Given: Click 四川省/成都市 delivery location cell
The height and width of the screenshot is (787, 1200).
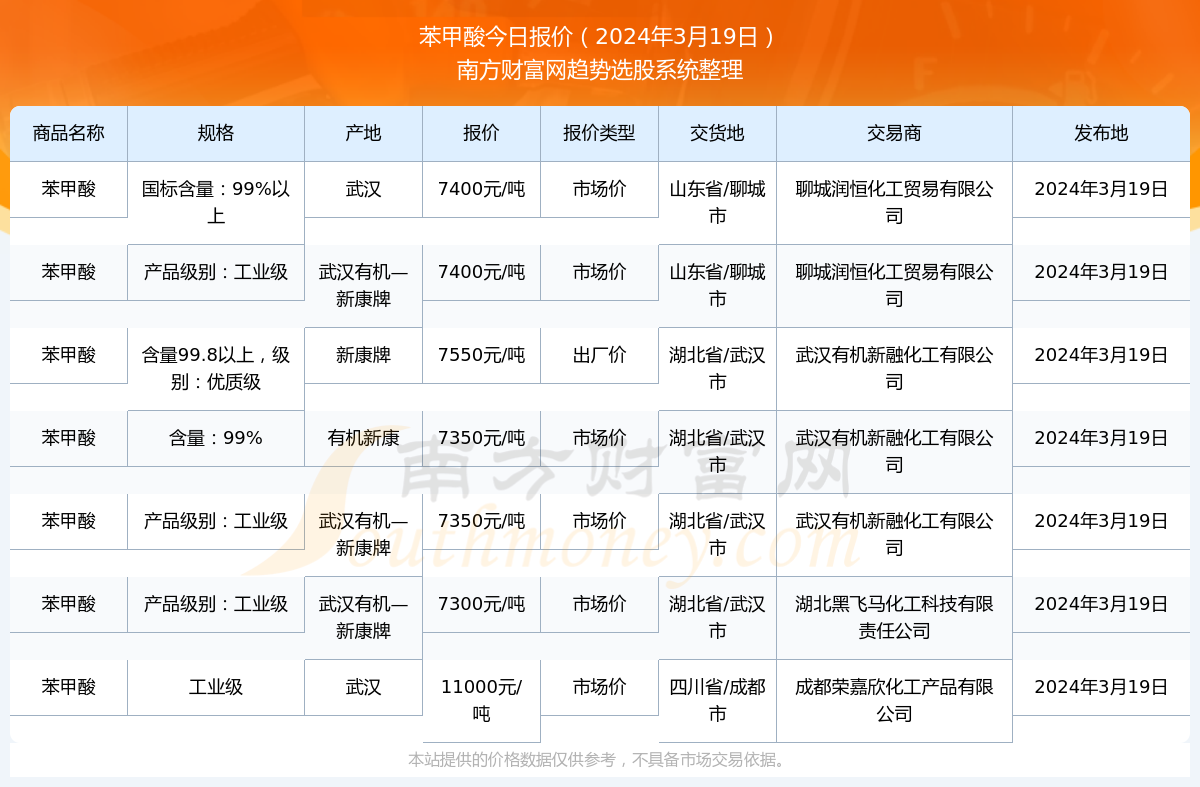Looking at the screenshot, I should pos(718,700).
